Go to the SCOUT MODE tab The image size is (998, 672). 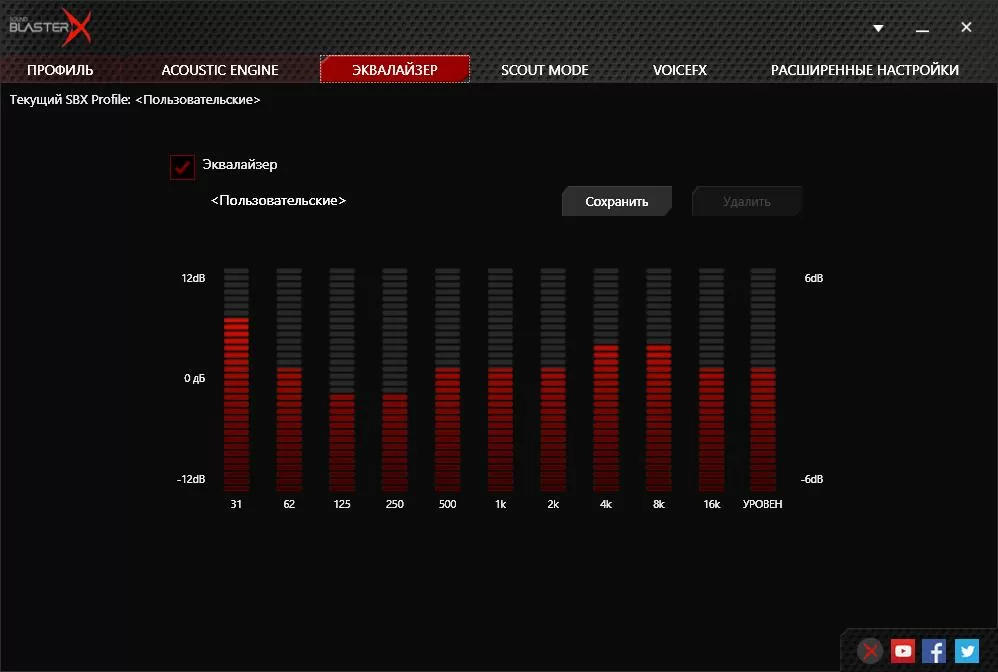544,70
